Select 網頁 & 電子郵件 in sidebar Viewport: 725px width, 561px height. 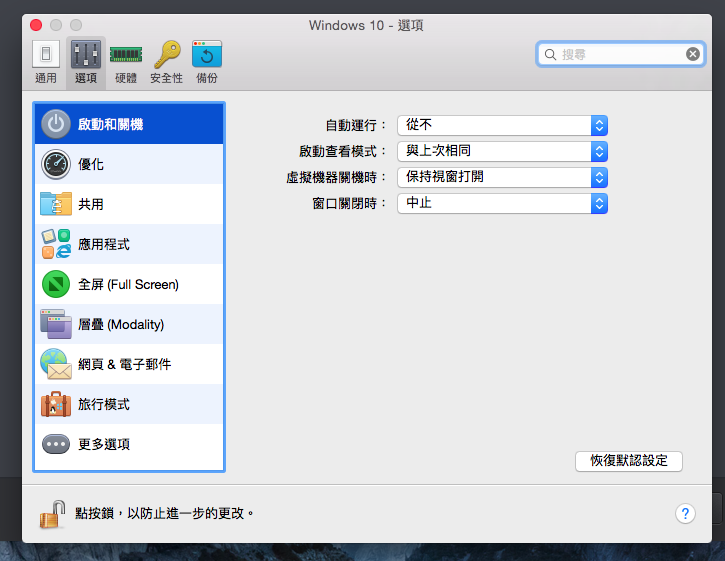click(x=129, y=364)
